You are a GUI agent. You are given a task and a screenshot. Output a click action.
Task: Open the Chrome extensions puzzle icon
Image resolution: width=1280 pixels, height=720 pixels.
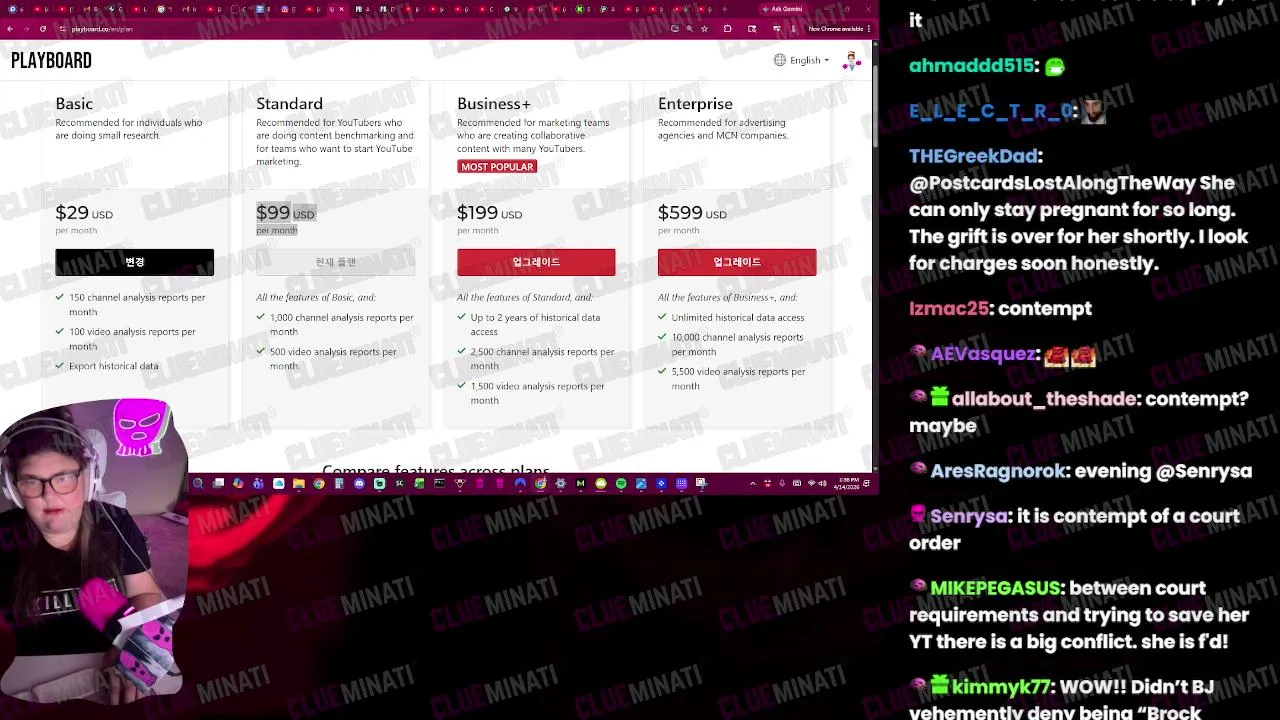727,29
